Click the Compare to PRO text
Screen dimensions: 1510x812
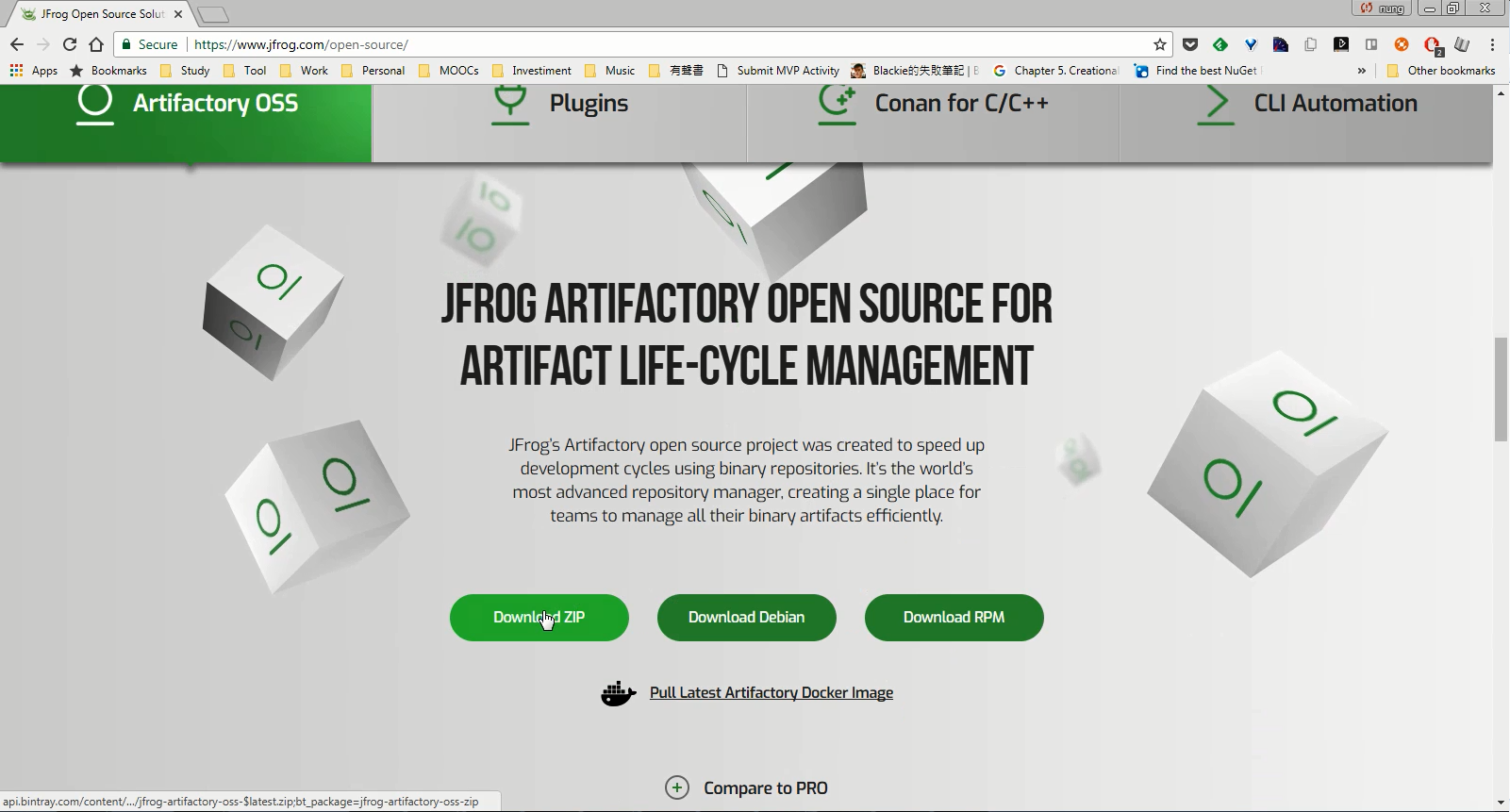[x=766, y=788]
